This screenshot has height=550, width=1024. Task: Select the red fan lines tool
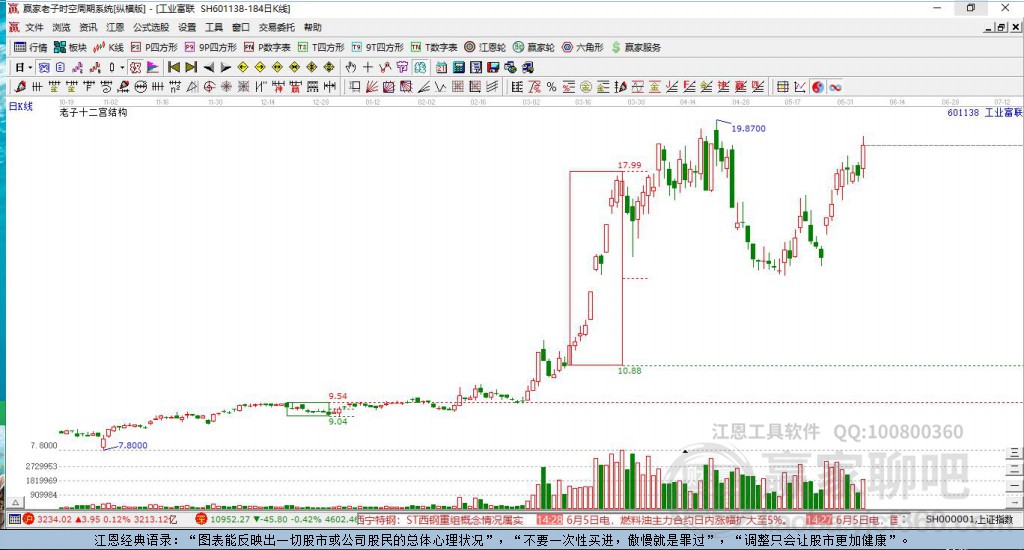tap(372, 87)
